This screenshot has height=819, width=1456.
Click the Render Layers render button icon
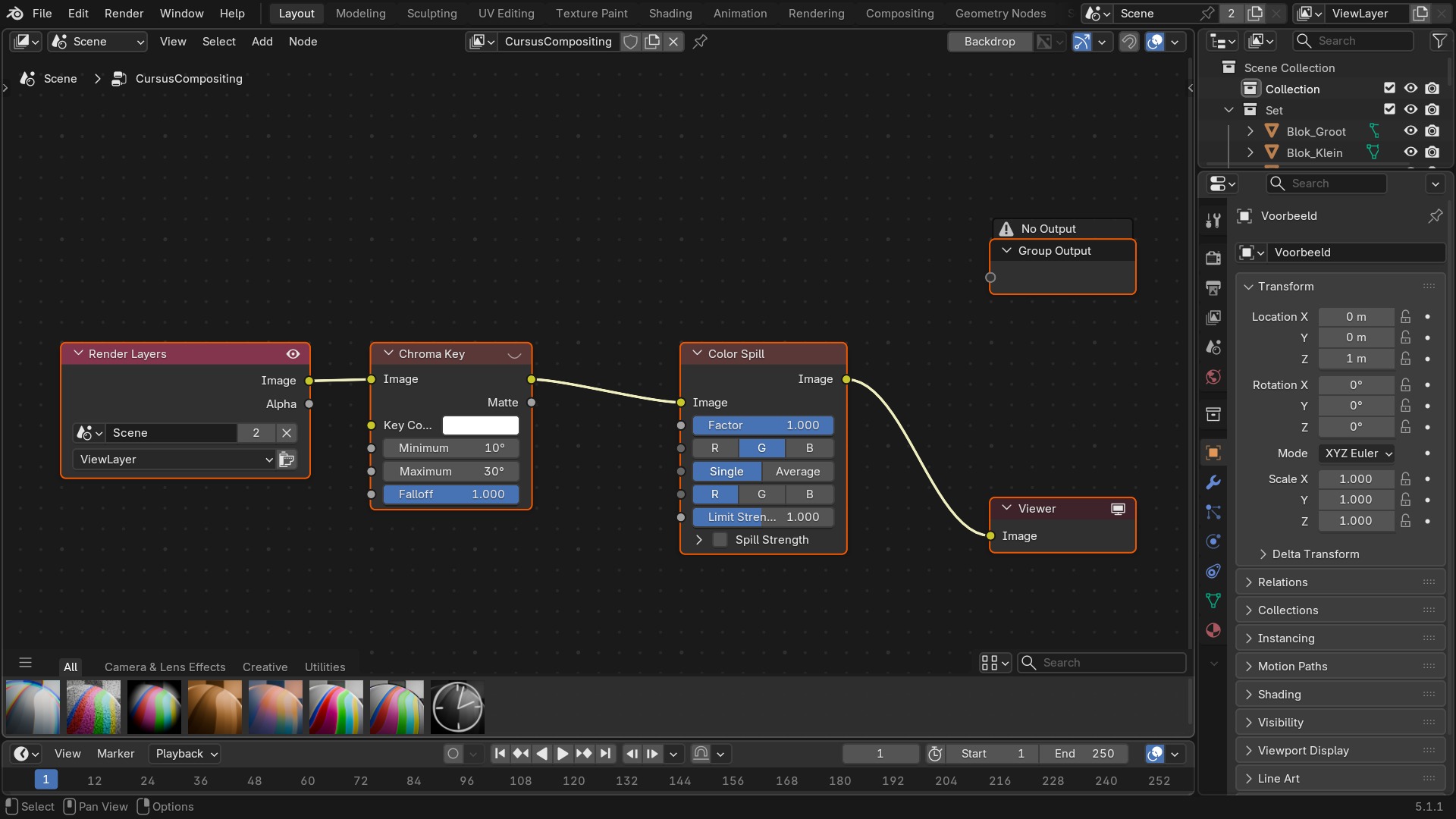pos(287,460)
